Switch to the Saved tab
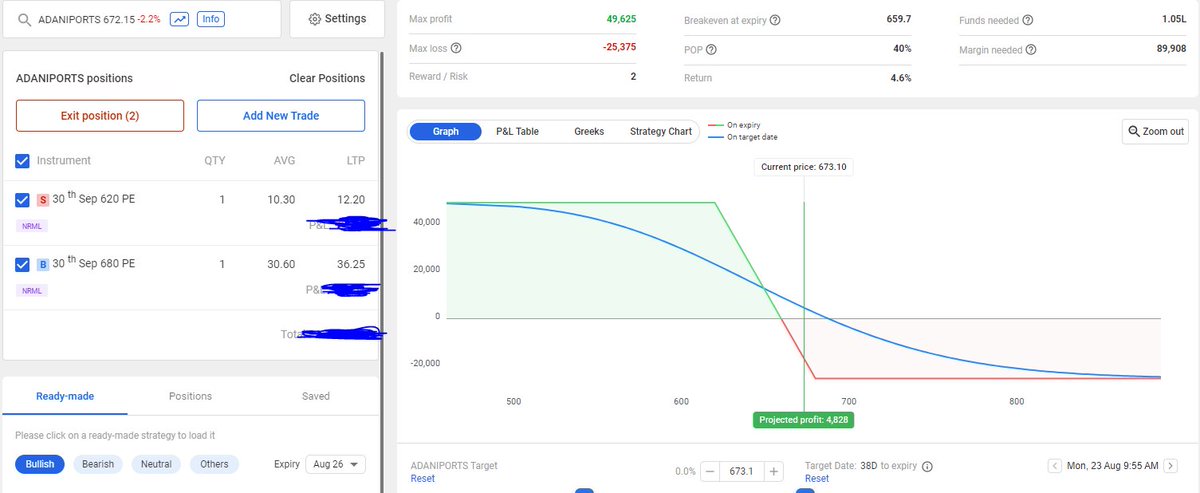 point(316,396)
